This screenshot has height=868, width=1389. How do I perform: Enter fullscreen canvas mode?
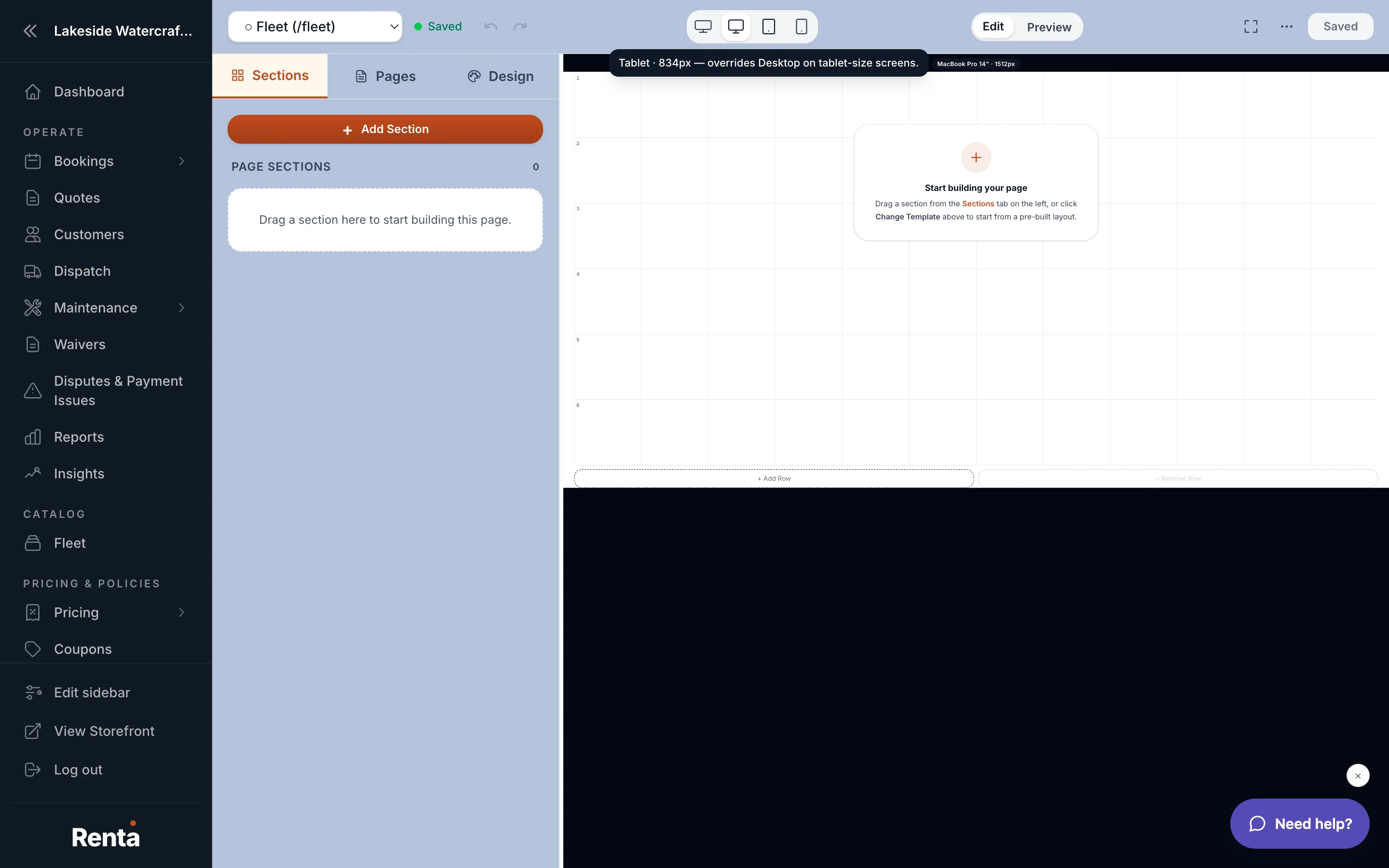[x=1251, y=27]
